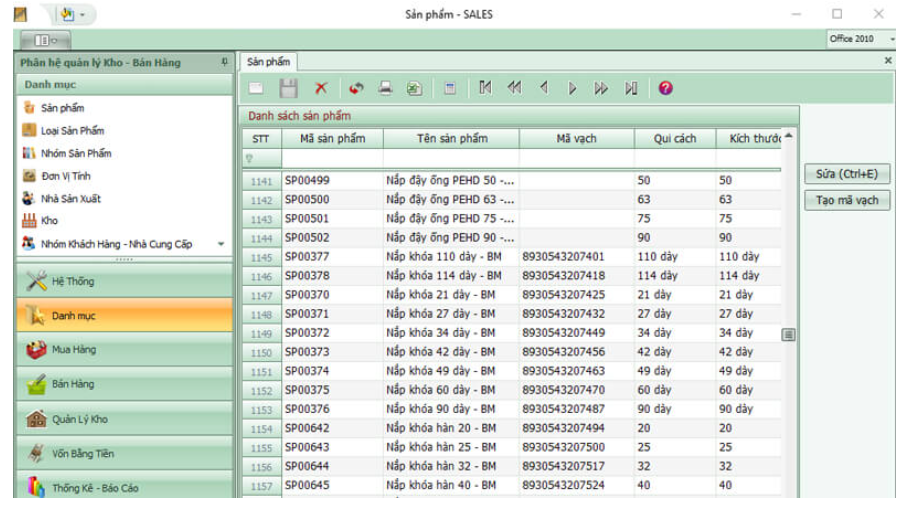Click the red X delete icon in toolbar
This screenshot has height=515, width=909.
tap(321, 88)
